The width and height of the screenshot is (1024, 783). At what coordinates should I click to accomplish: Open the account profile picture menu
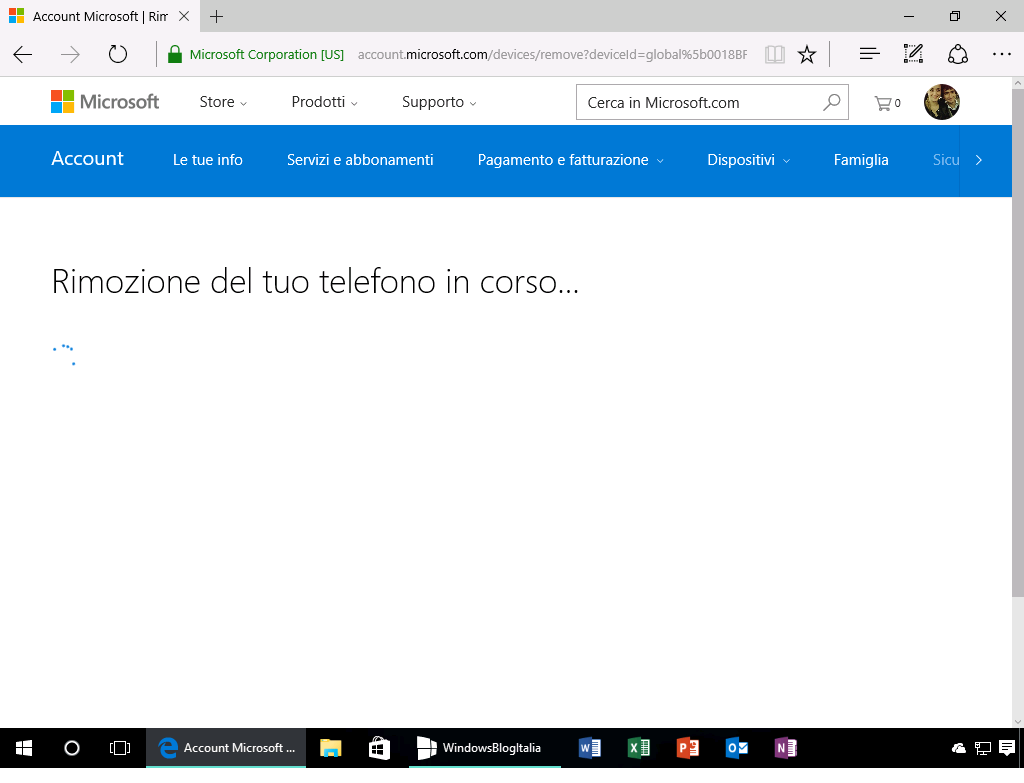tap(942, 102)
